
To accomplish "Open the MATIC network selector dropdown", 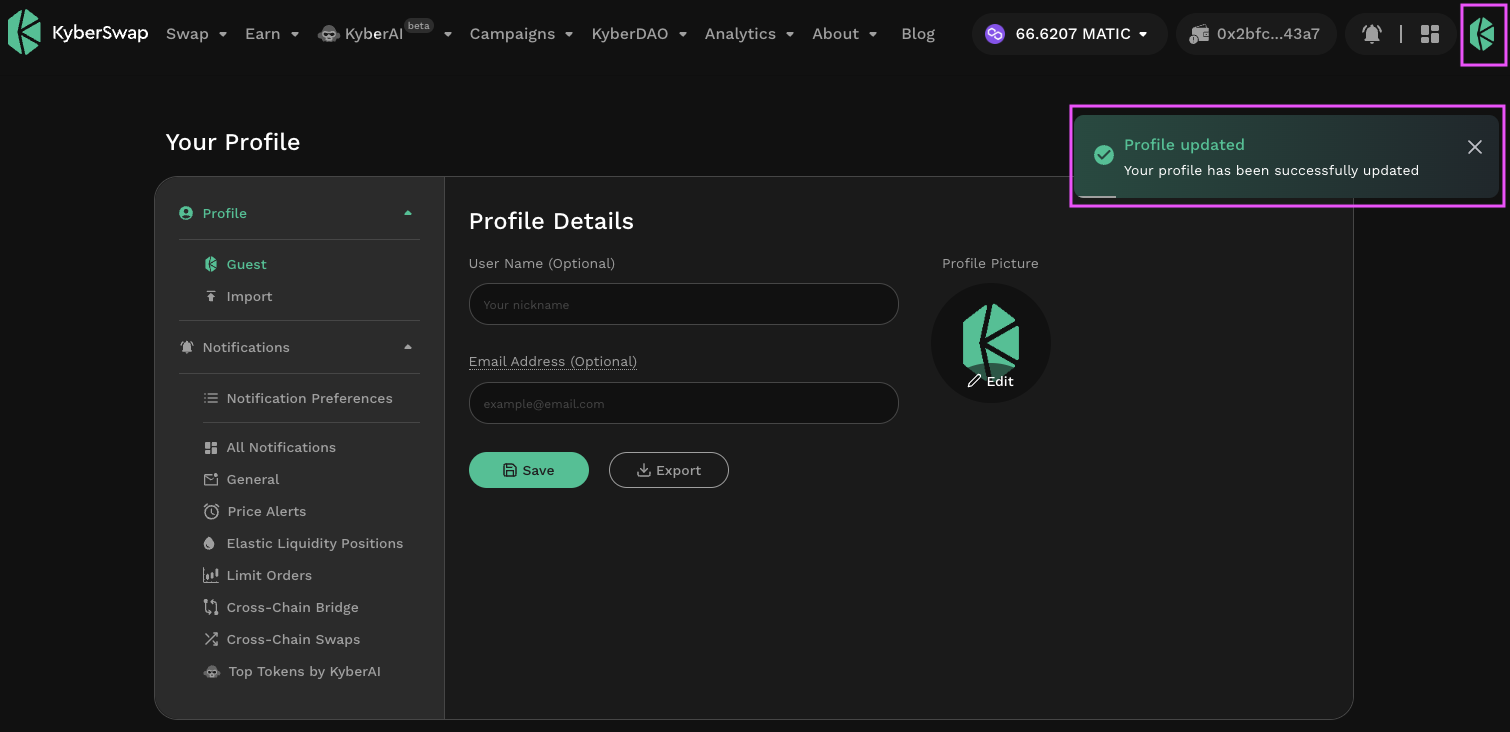I will [x=1069, y=34].
